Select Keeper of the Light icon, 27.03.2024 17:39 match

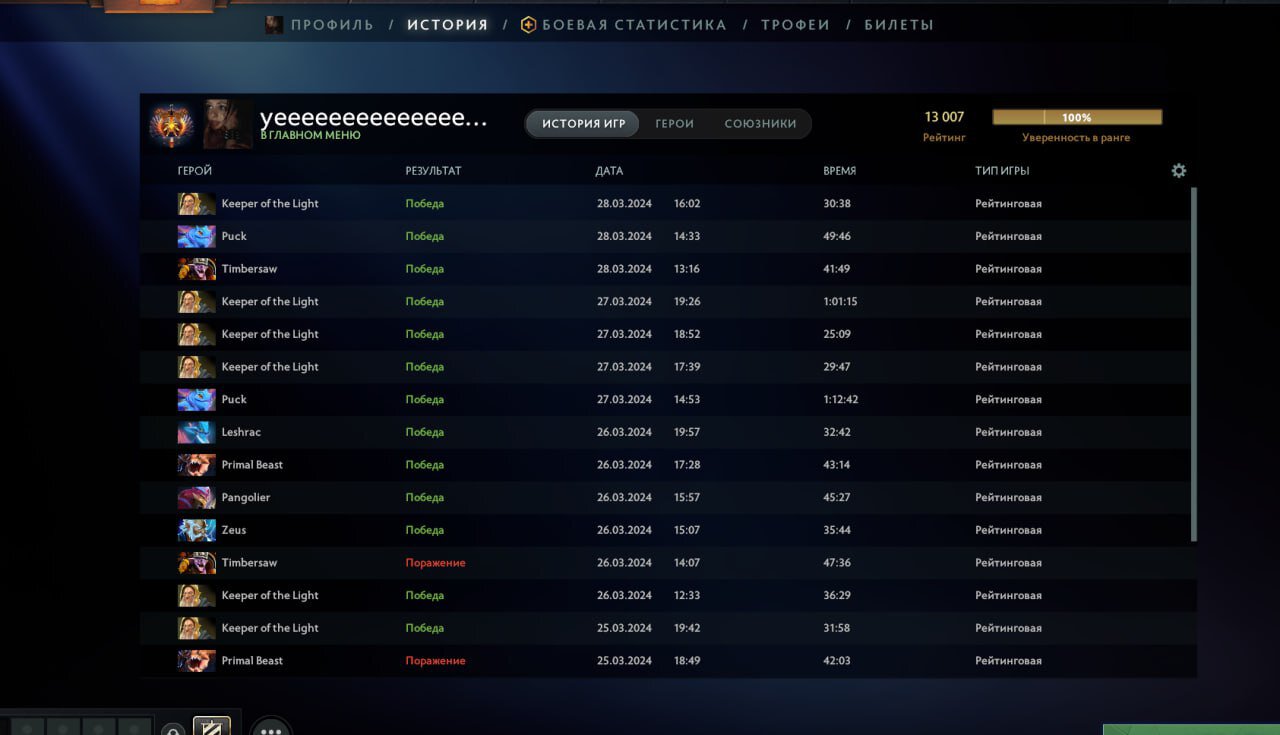pyautogui.click(x=196, y=367)
